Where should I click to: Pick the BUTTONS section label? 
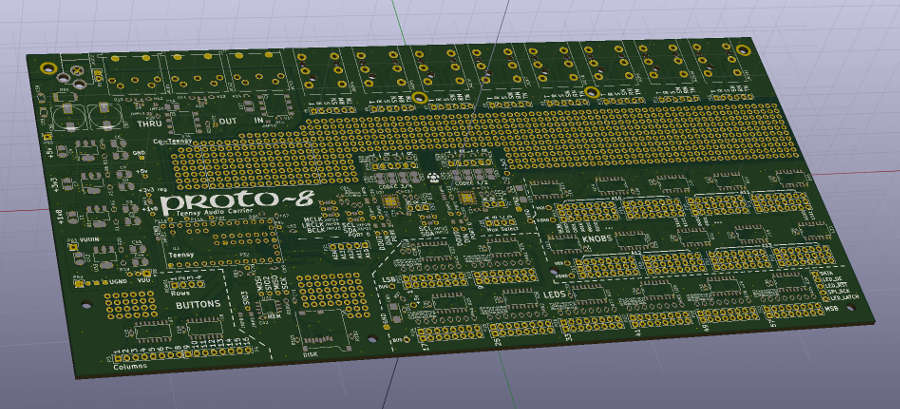click(x=197, y=304)
